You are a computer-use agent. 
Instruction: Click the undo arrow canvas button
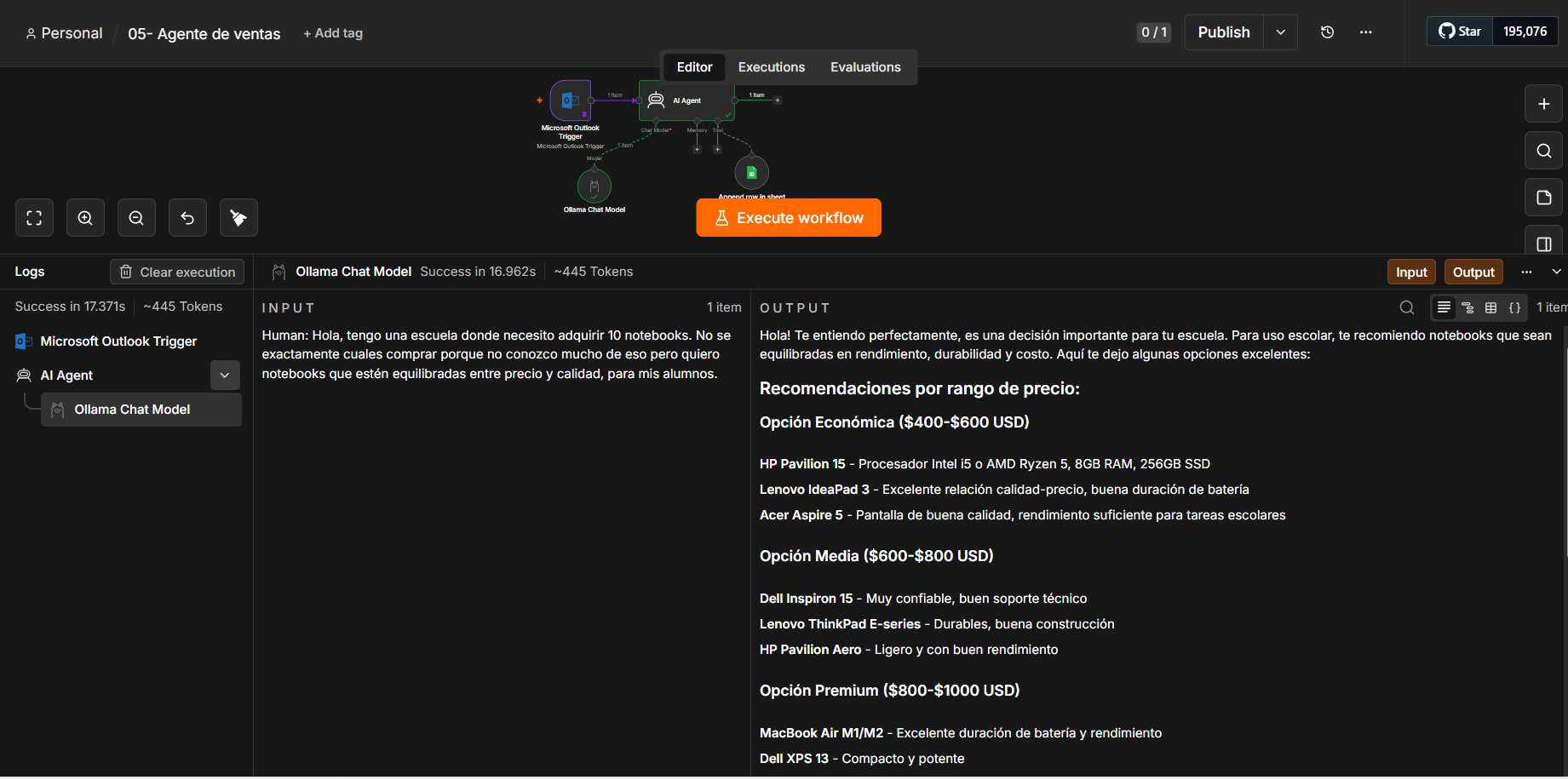pyautogui.click(x=187, y=218)
